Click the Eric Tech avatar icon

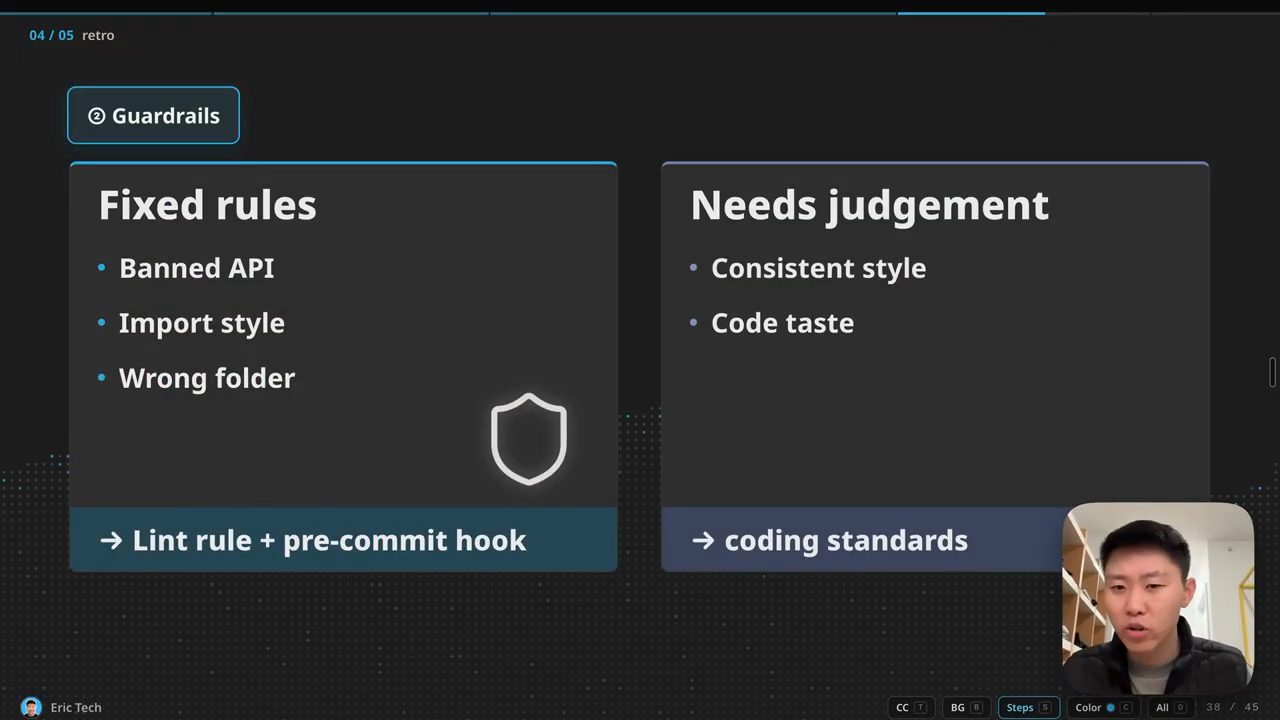coord(31,707)
